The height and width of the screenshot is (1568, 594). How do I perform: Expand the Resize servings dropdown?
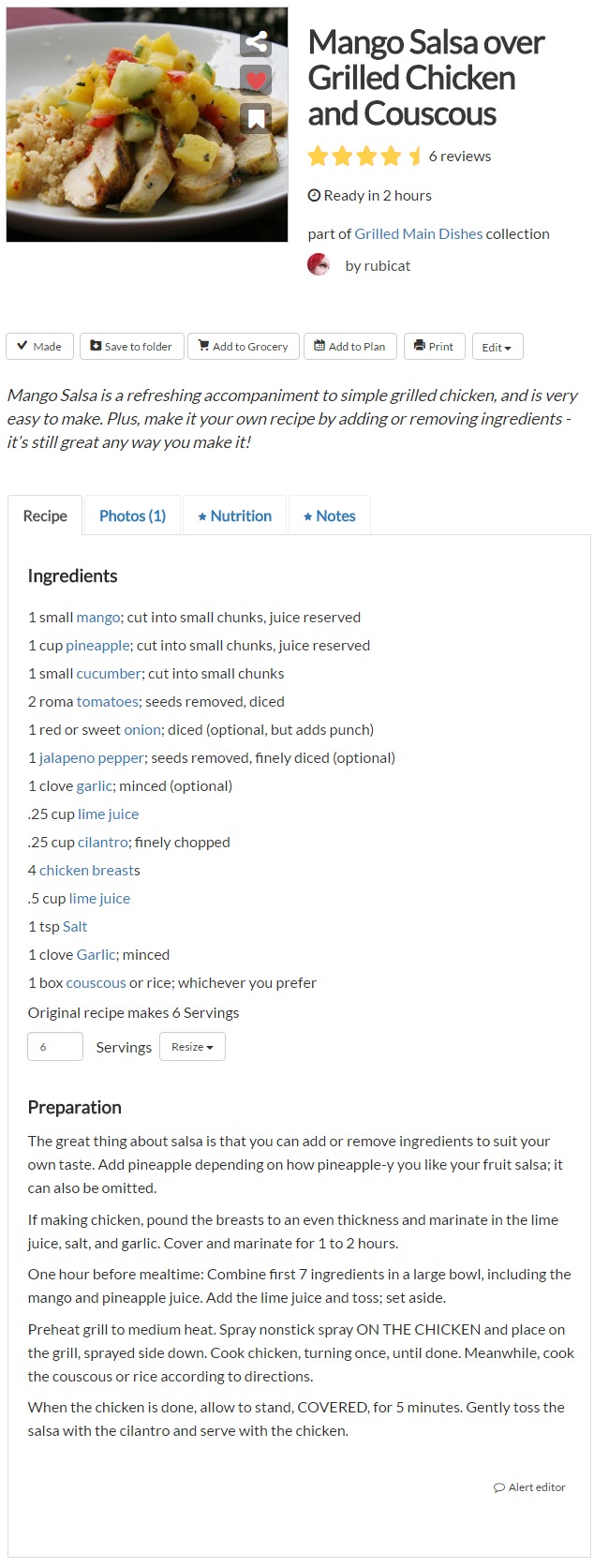point(192,1047)
